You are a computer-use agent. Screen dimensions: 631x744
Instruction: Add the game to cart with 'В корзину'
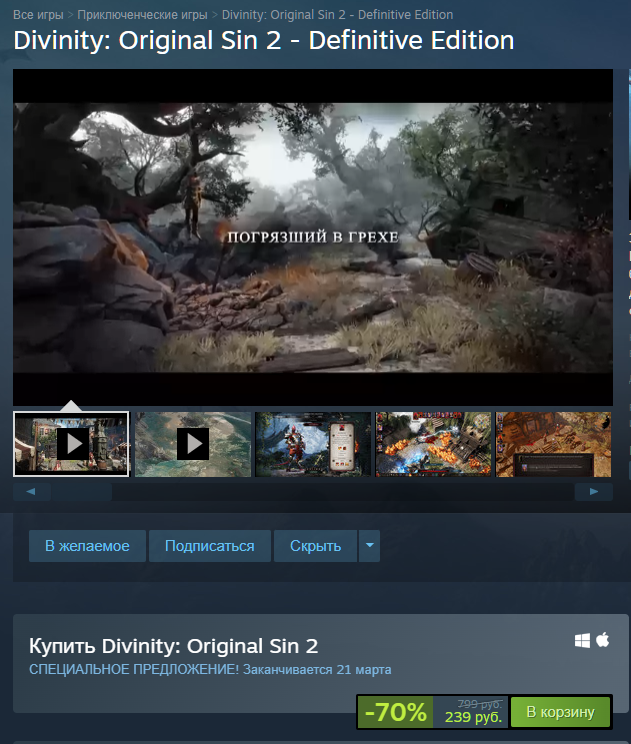pyautogui.click(x=560, y=712)
